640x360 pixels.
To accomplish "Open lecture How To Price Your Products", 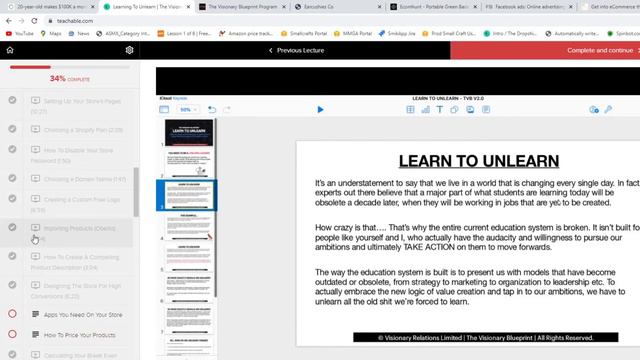I will coord(80,335).
